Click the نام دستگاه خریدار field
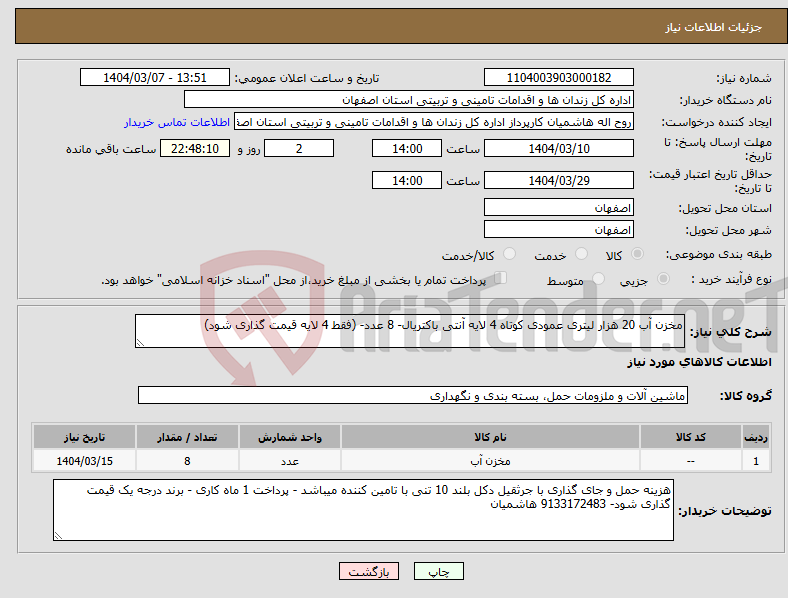 click(409, 99)
